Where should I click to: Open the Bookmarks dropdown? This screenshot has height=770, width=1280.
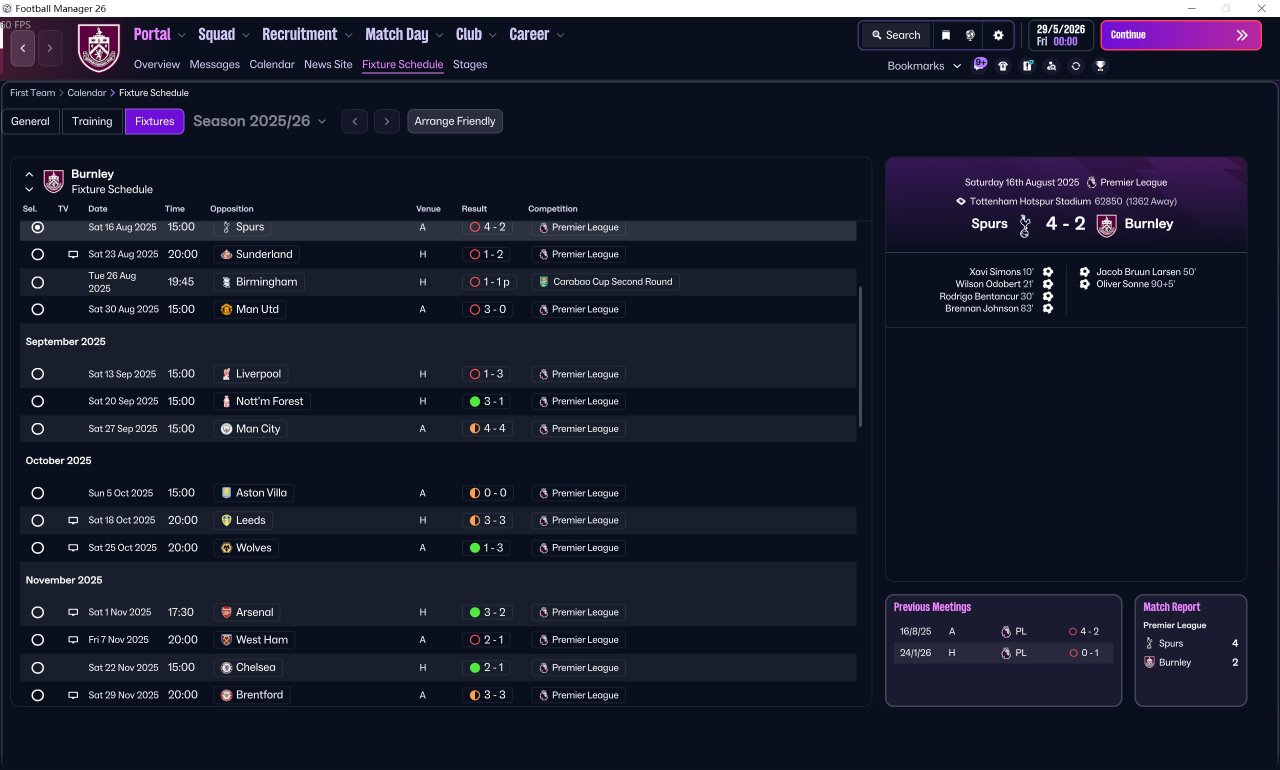[925, 66]
